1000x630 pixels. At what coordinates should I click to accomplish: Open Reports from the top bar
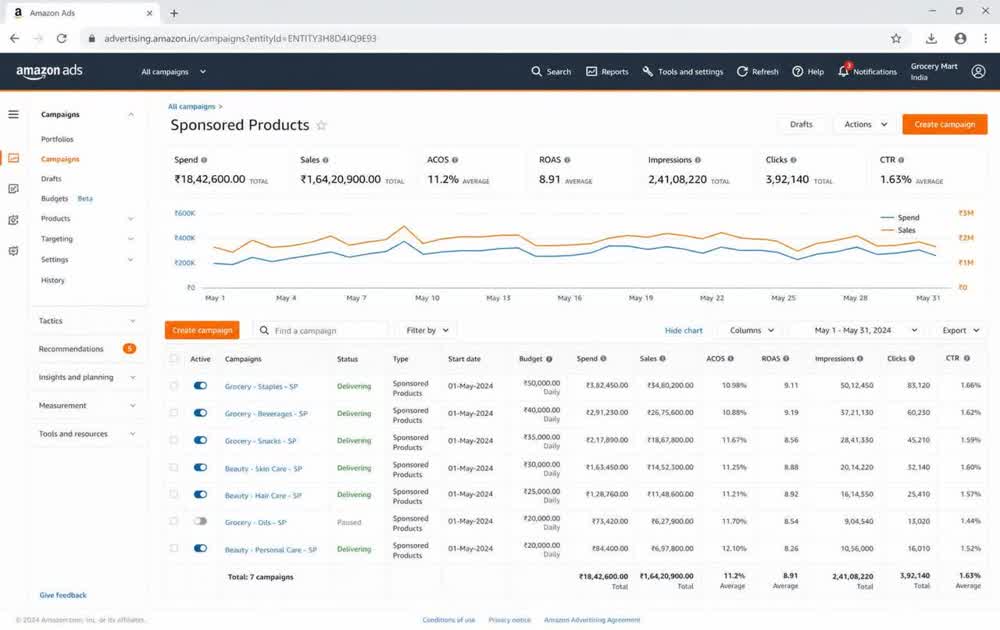tap(607, 71)
